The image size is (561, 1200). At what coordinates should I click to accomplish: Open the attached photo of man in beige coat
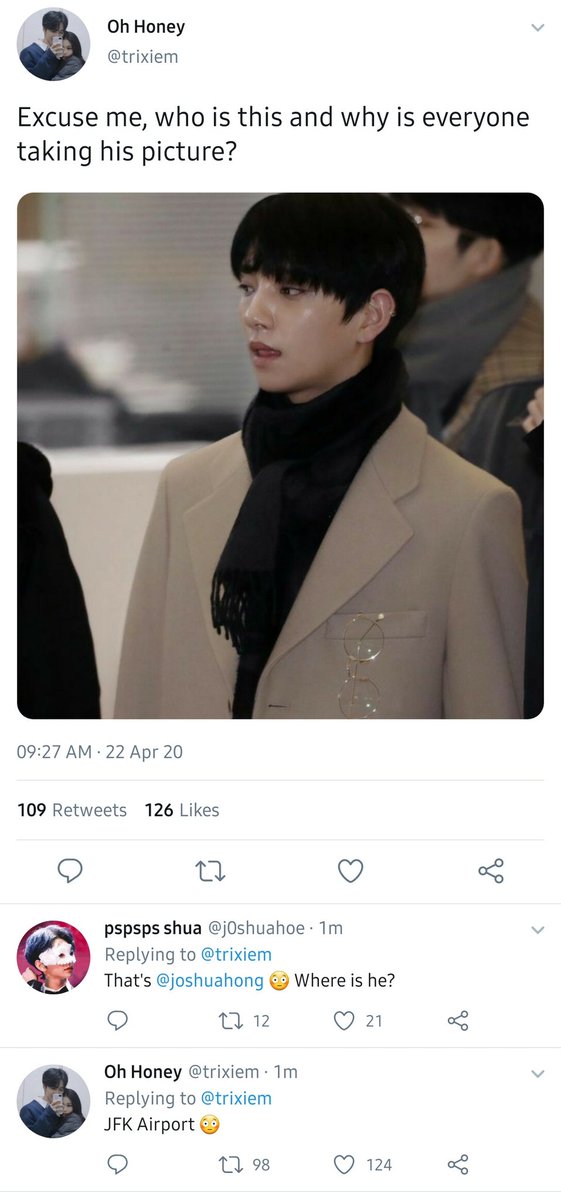coord(280,456)
